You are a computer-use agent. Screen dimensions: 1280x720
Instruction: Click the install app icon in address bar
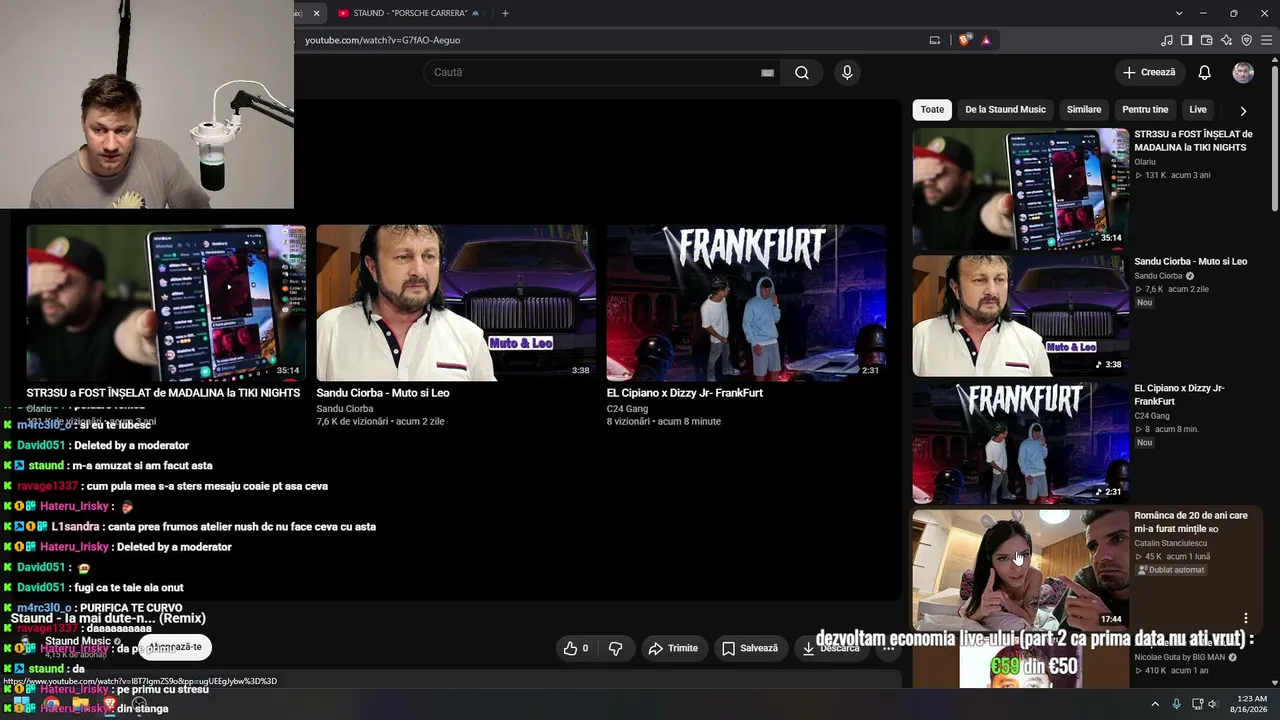[935, 40]
